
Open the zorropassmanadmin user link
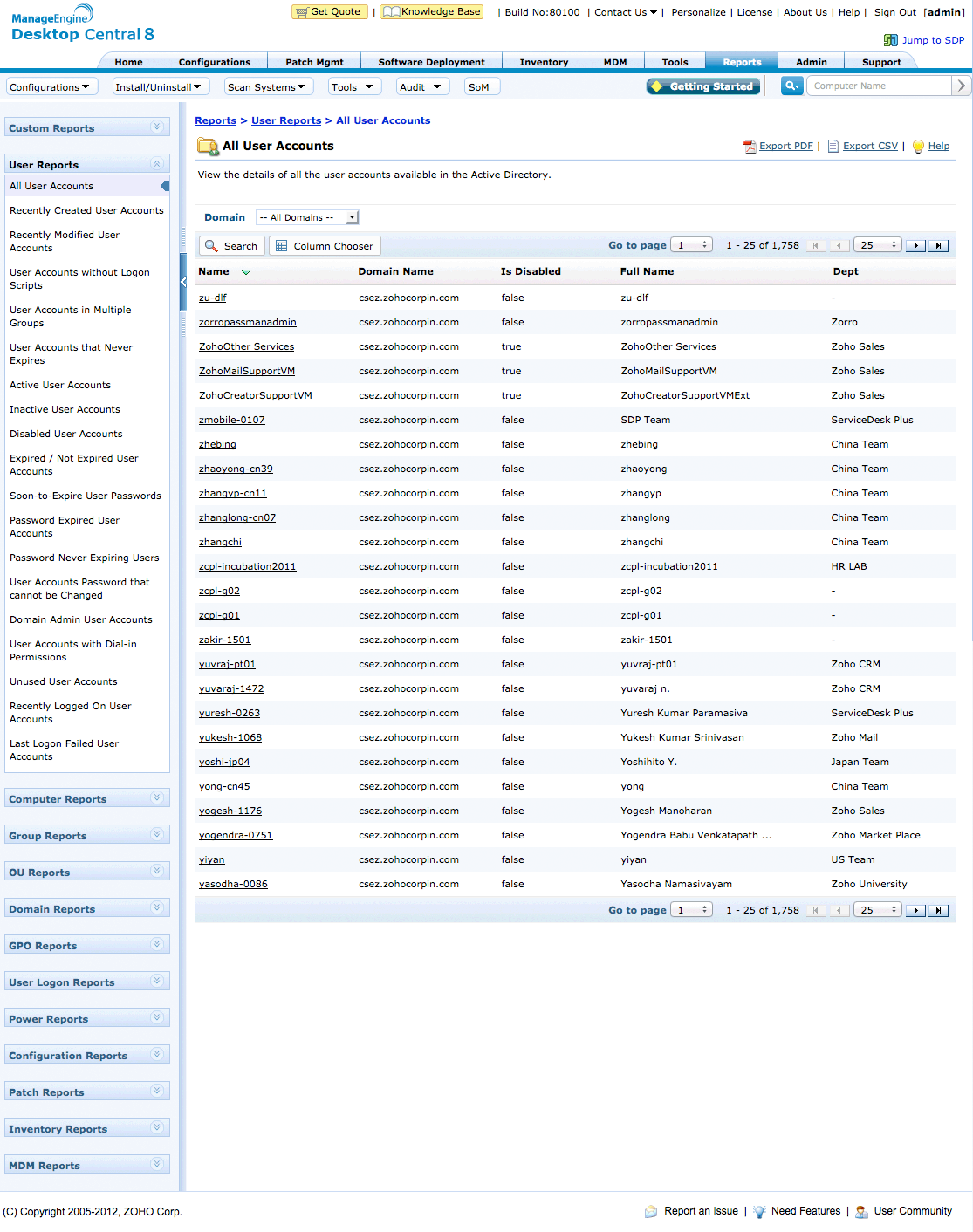[248, 323]
